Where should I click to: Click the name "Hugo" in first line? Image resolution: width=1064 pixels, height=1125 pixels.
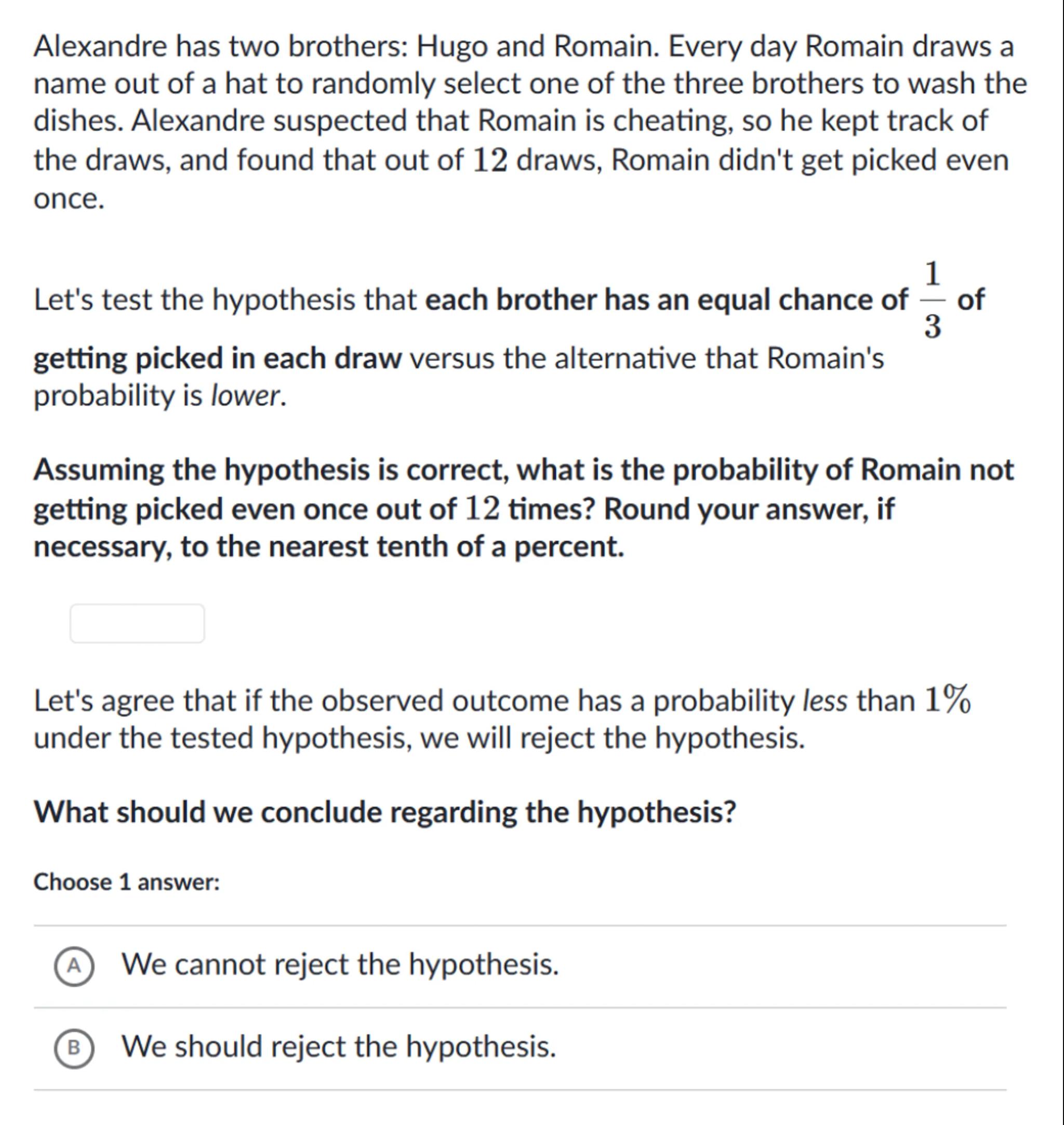pos(452,46)
